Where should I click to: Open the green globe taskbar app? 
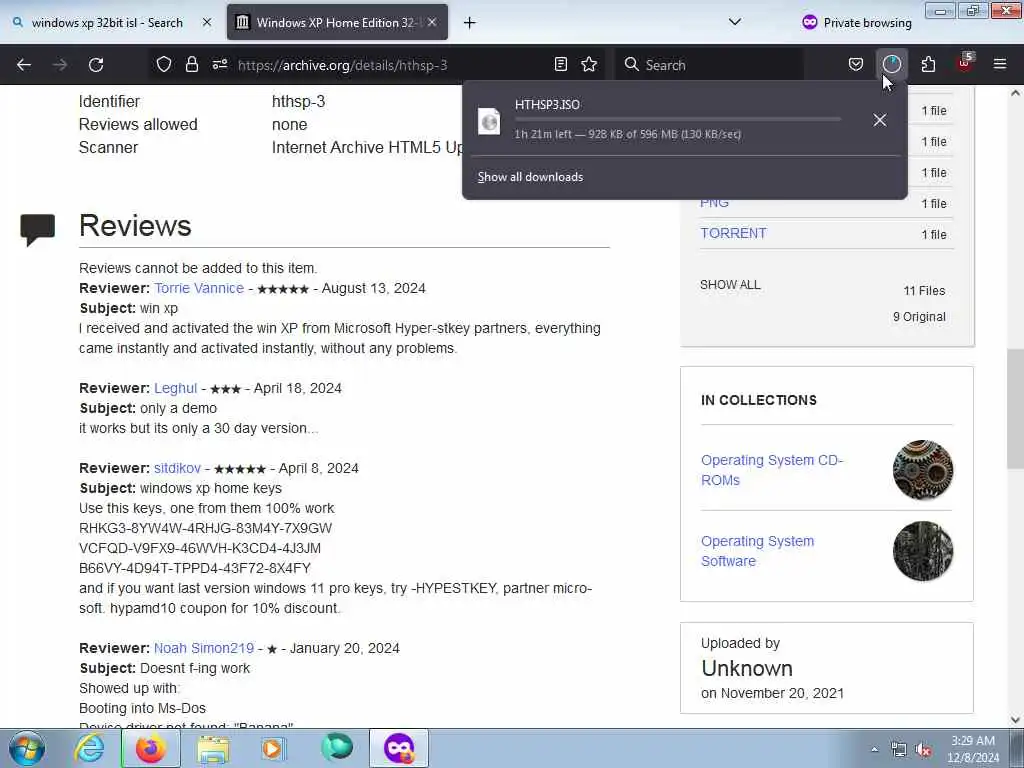click(337, 747)
